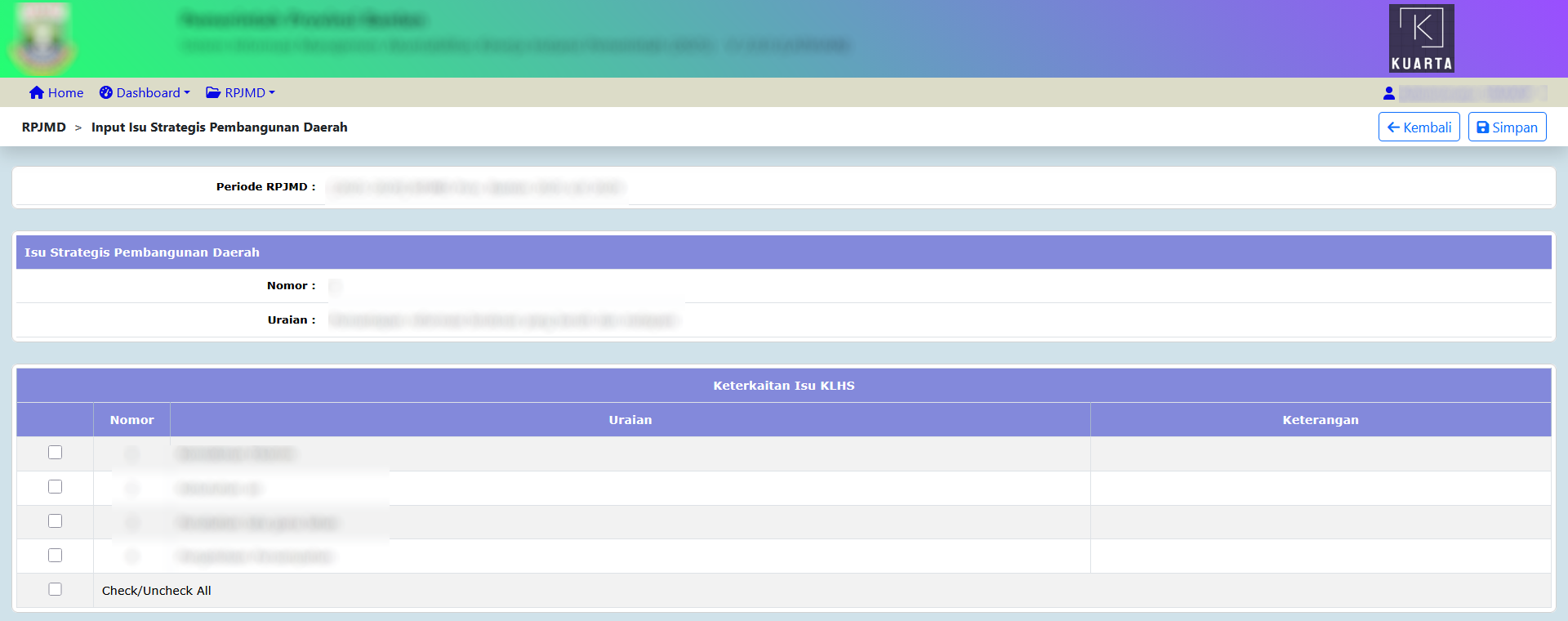Click the floppy disk icon in Simpan

[x=1482, y=127]
